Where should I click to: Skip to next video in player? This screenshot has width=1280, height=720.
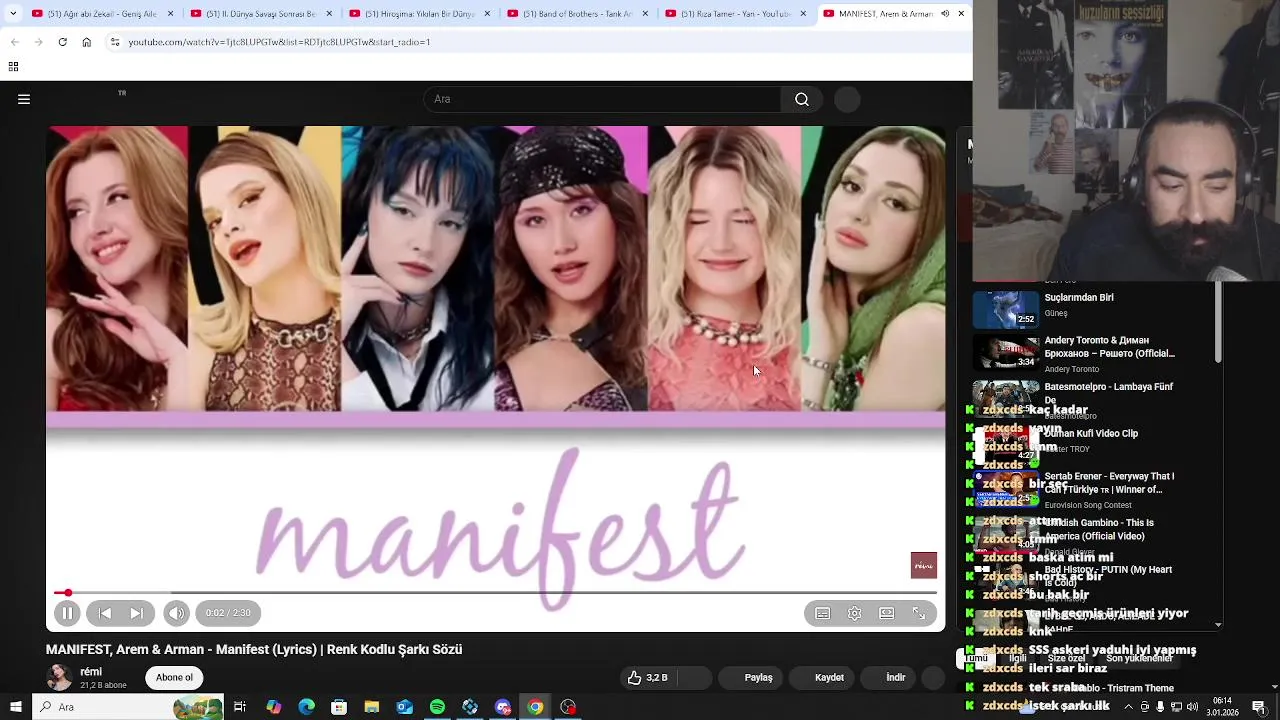click(x=137, y=613)
